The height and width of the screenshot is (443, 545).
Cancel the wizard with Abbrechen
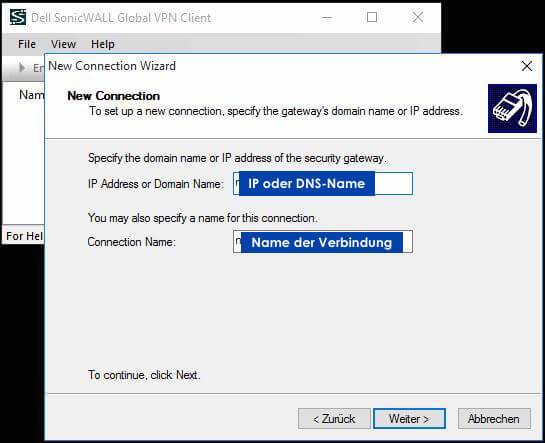(494, 418)
